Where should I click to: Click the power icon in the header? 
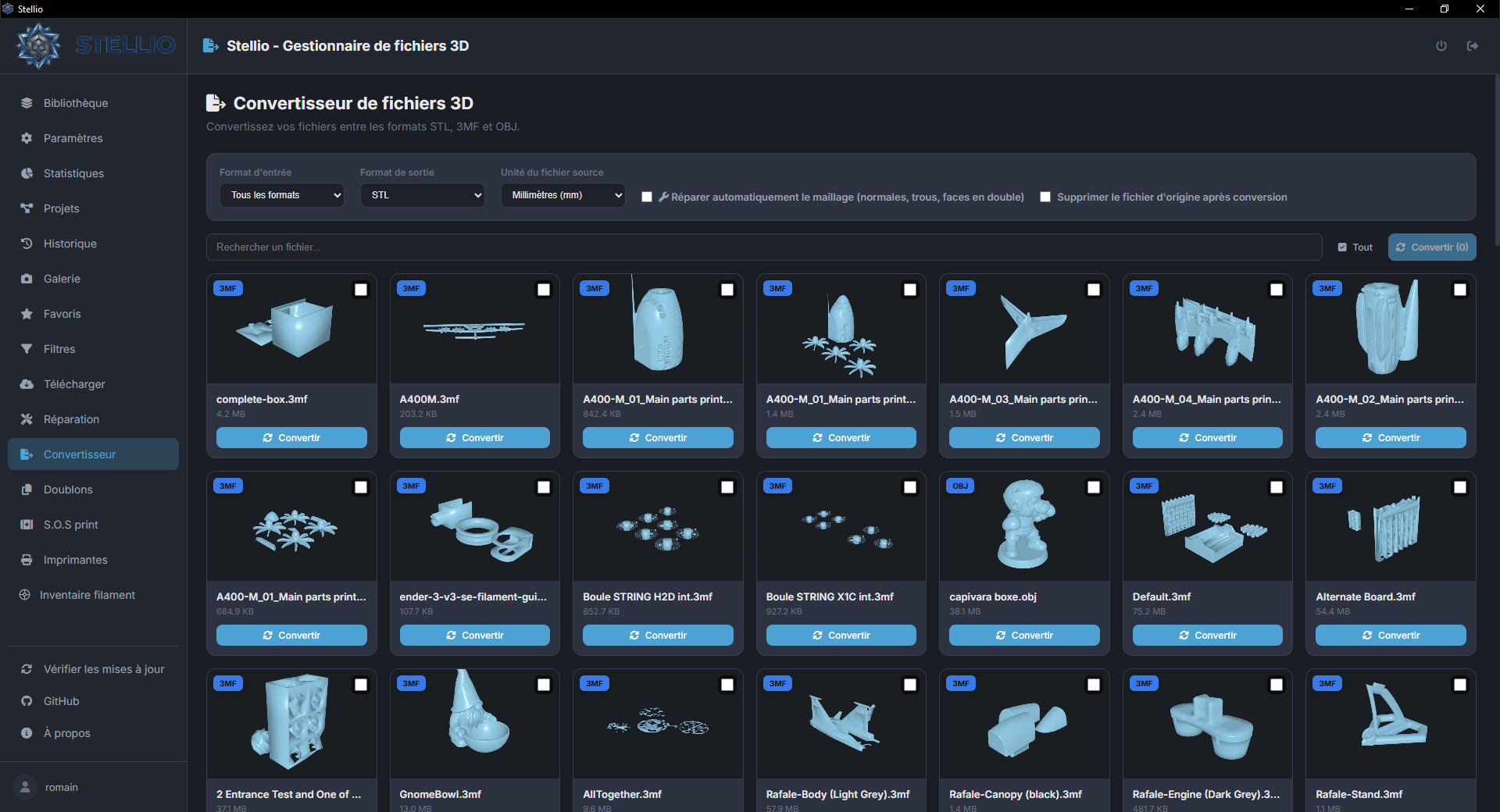pos(1441,46)
